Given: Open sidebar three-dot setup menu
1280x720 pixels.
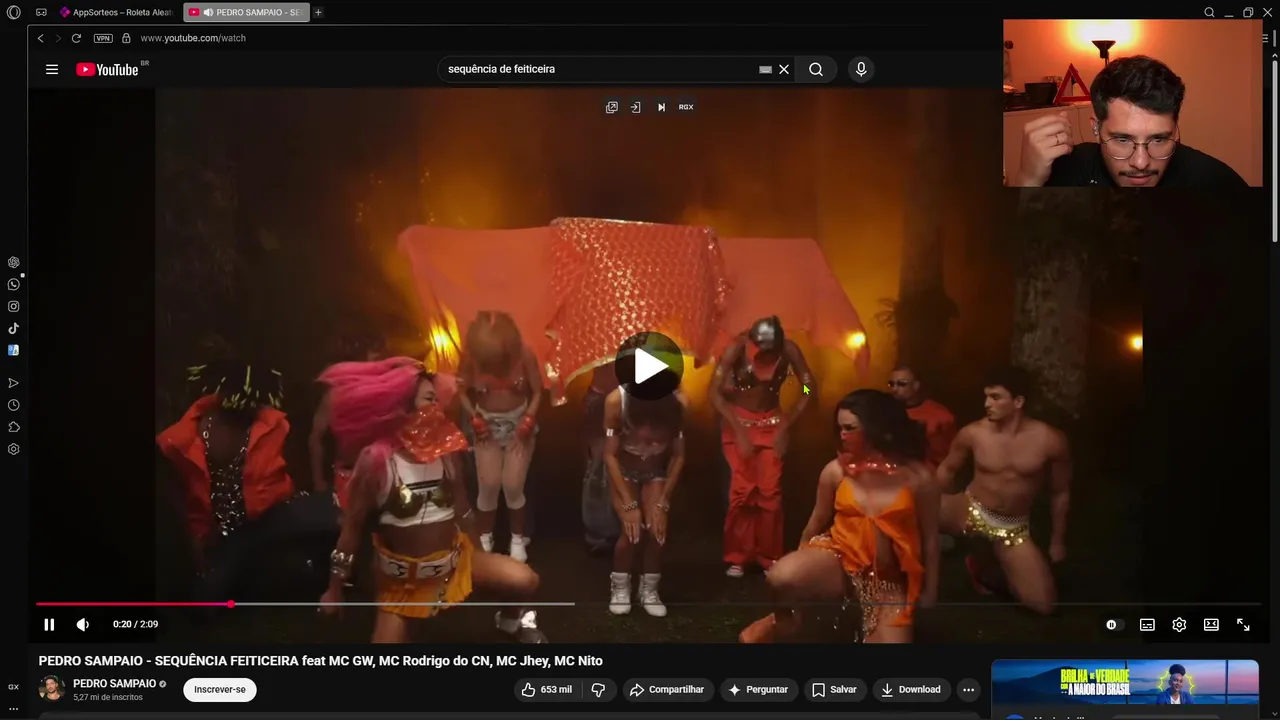Looking at the screenshot, I should [14, 708].
